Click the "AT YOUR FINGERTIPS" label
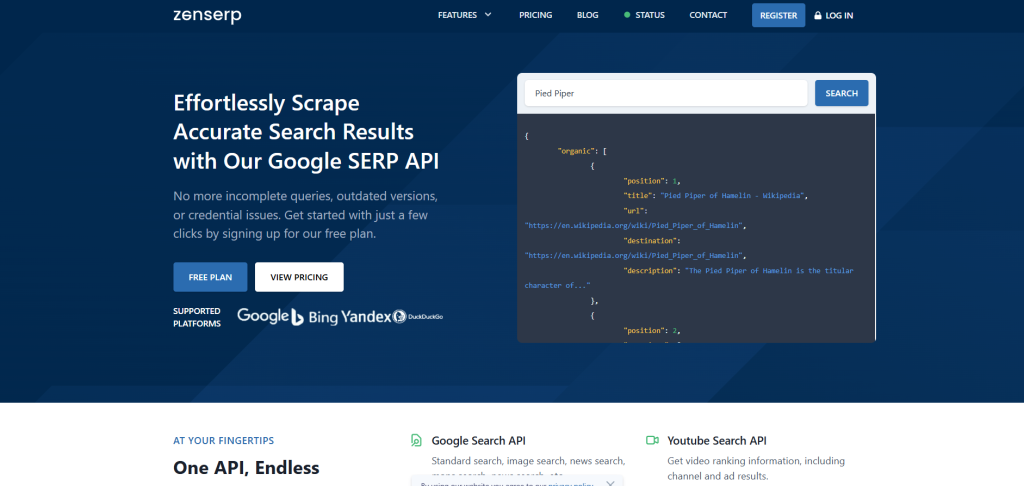Image resolution: width=1024 pixels, height=486 pixels. (x=223, y=440)
